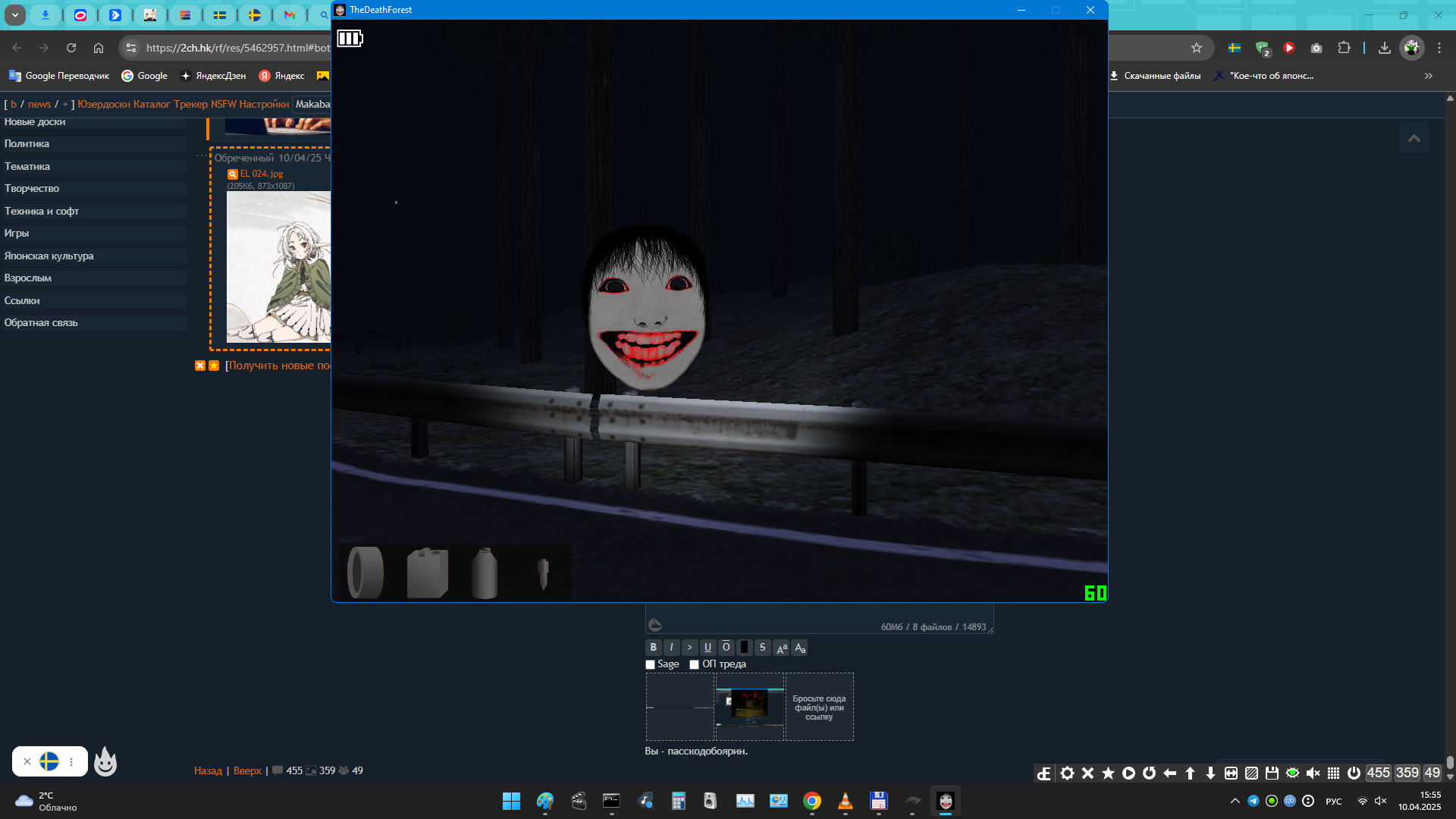The width and height of the screenshot is (1456, 819).
Task: Open Google Переводчик bookmark
Action: point(59,76)
